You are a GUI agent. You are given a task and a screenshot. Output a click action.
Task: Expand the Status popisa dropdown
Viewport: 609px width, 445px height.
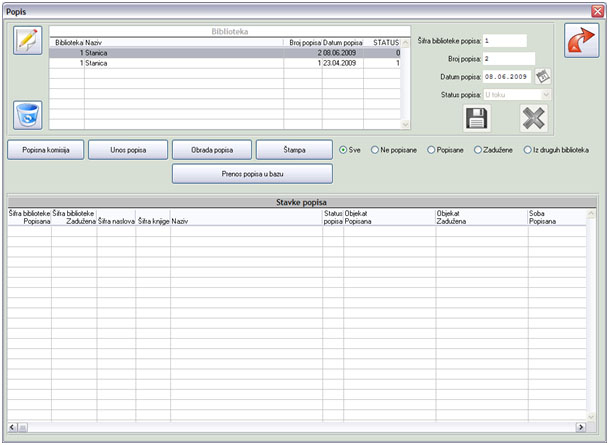[x=545, y=94]
